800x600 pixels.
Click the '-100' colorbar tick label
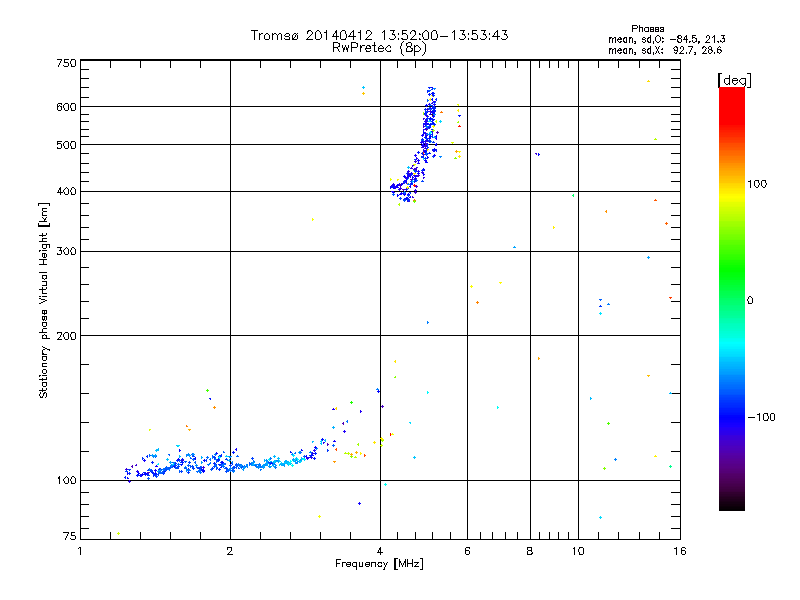761,417
